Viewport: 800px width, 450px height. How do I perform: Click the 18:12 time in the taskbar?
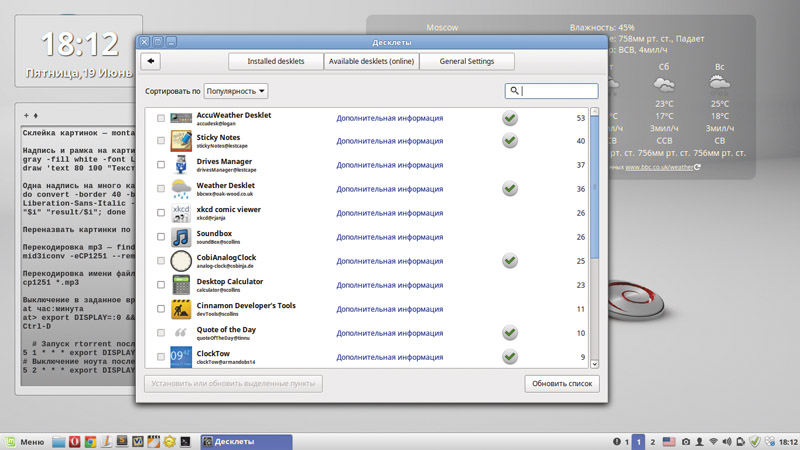[x=788, y=442]
